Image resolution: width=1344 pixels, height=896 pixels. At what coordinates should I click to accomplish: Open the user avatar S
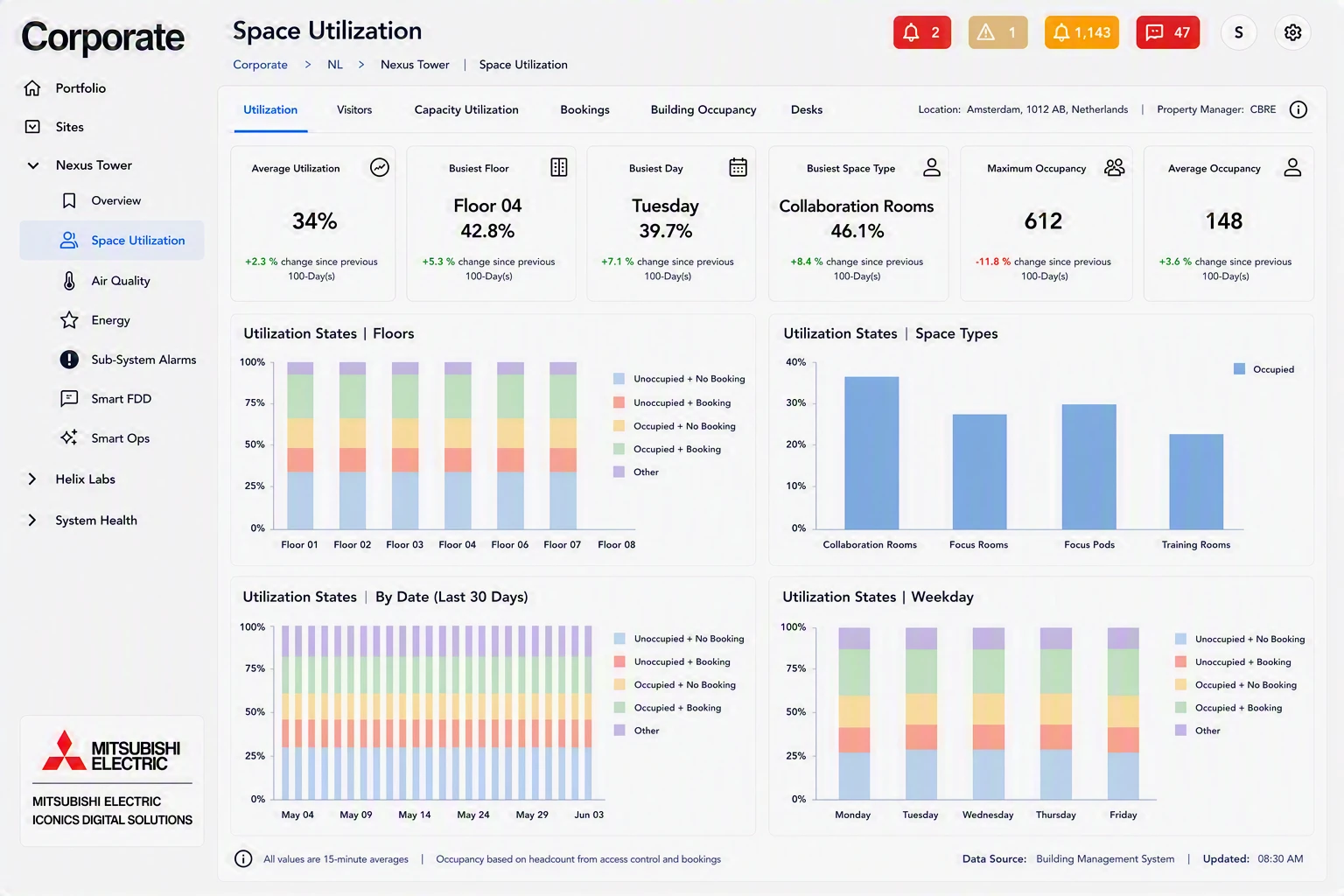tap(1238, 32)
